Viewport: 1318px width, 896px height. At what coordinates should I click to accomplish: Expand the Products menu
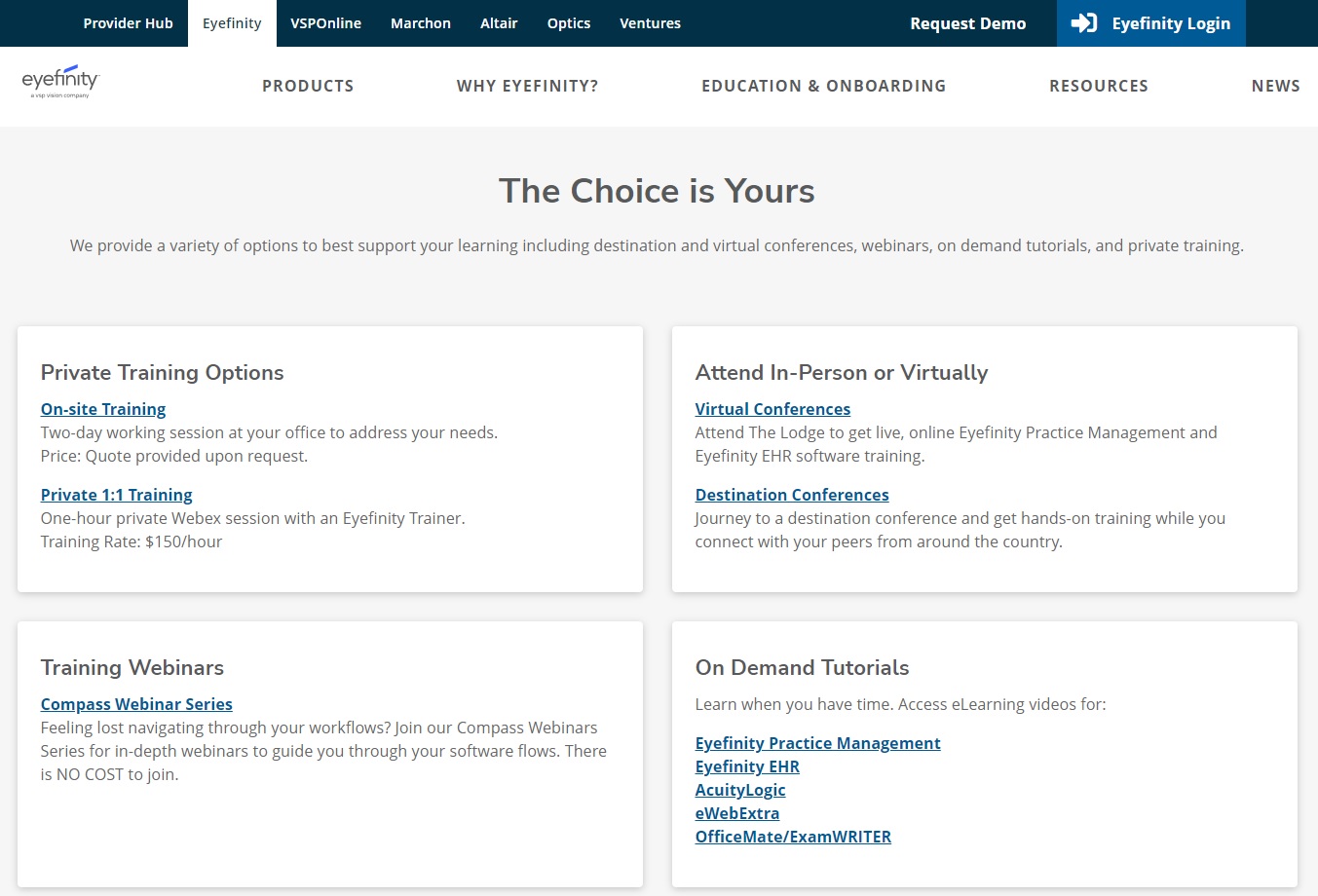click(x=308, y=86)
